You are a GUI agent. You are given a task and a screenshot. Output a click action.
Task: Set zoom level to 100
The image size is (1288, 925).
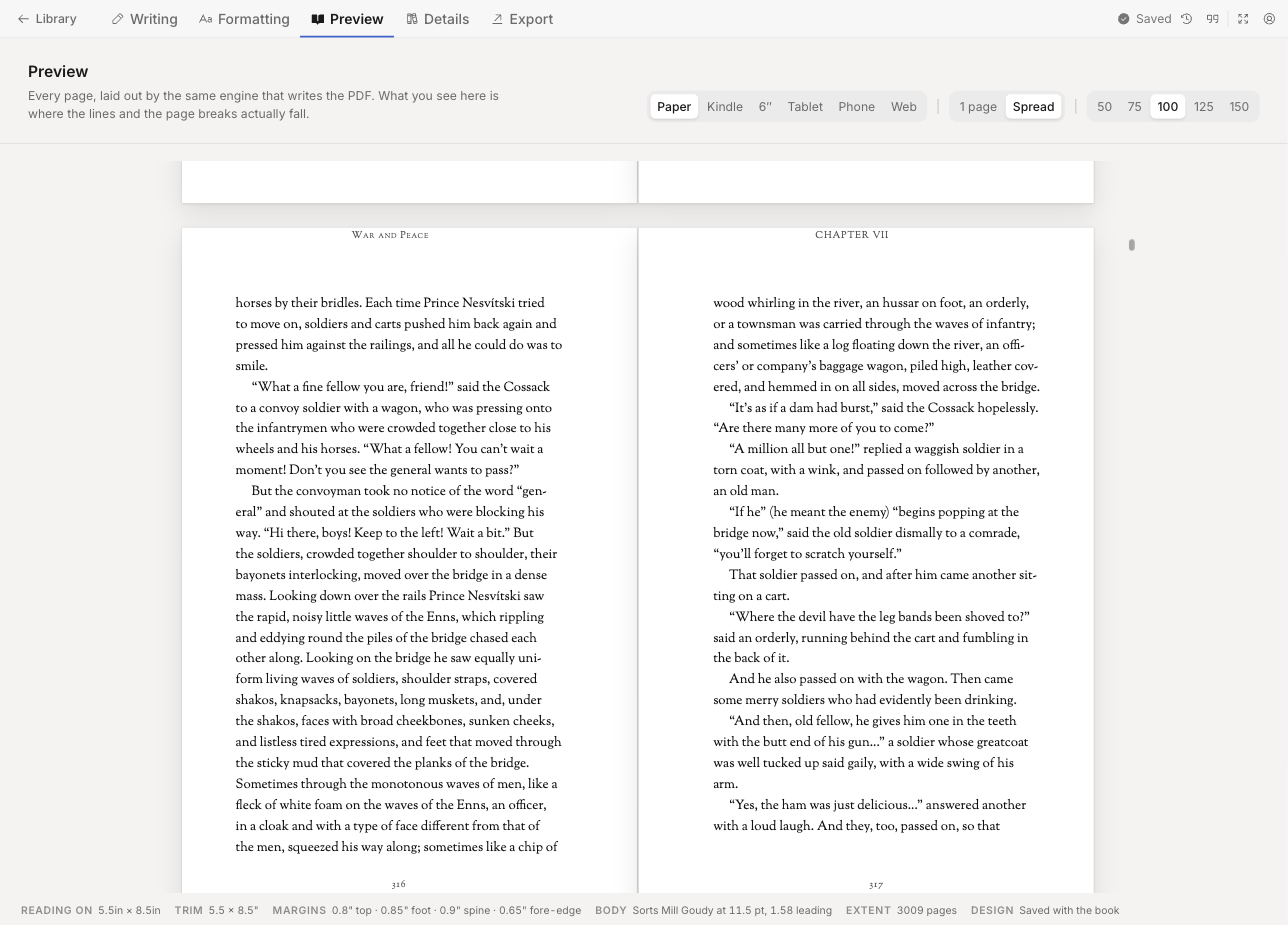(1167, 107)
